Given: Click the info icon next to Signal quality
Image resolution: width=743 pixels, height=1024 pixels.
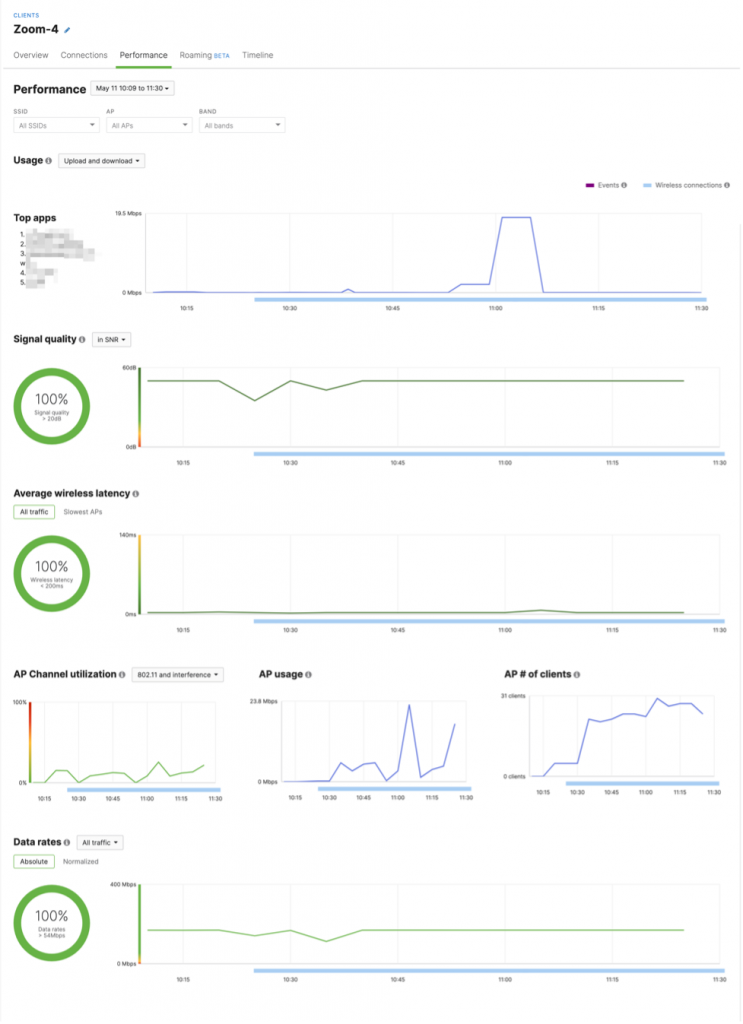Looking at the screenshot, I should click(82, 340).
